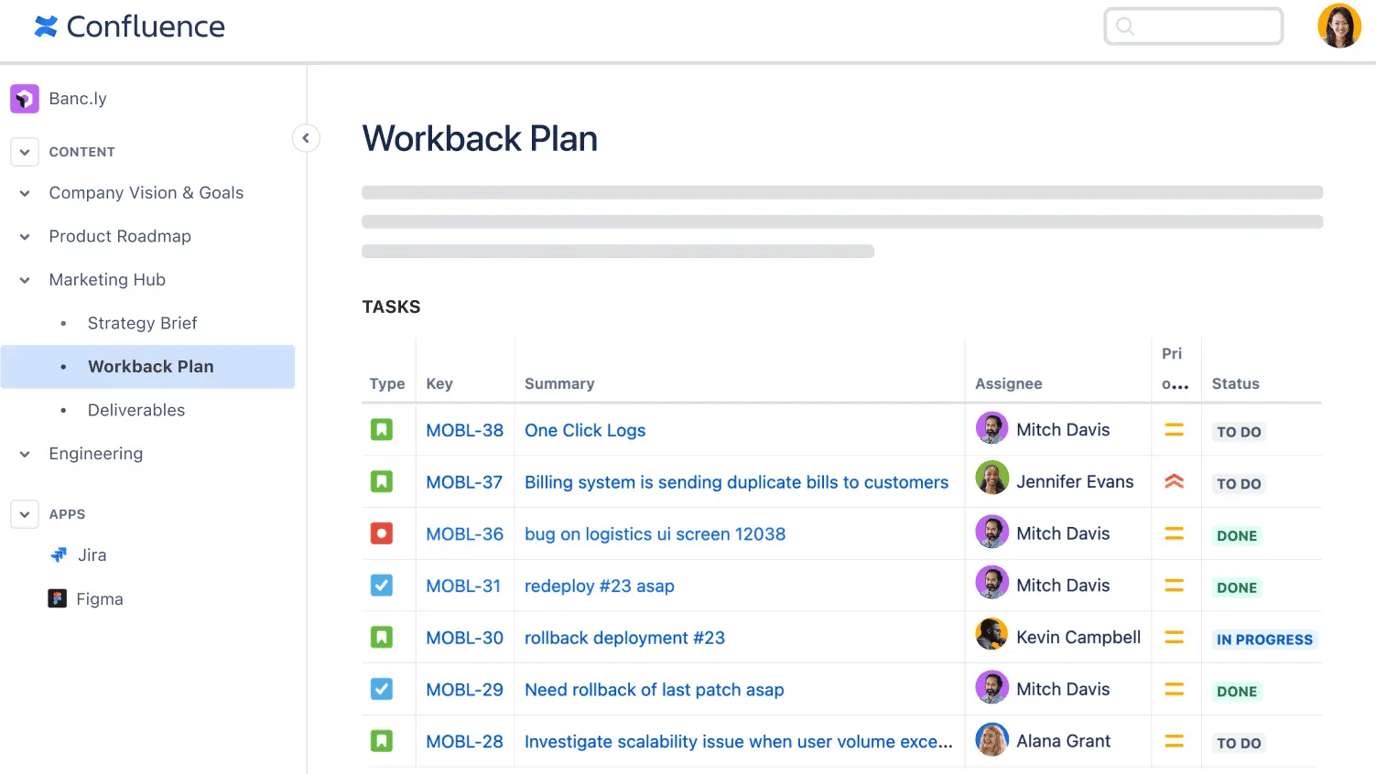Click the task checkbox icon for MOBL-31

pos(381,586)
